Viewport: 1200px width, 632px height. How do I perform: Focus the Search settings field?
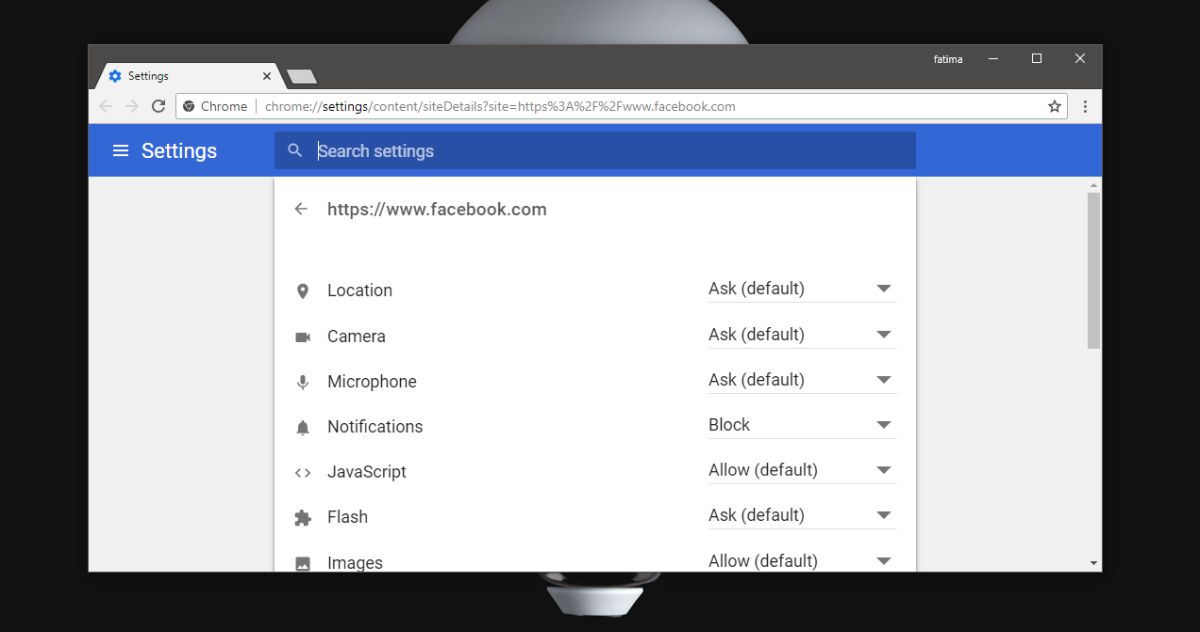click(595, 151)
